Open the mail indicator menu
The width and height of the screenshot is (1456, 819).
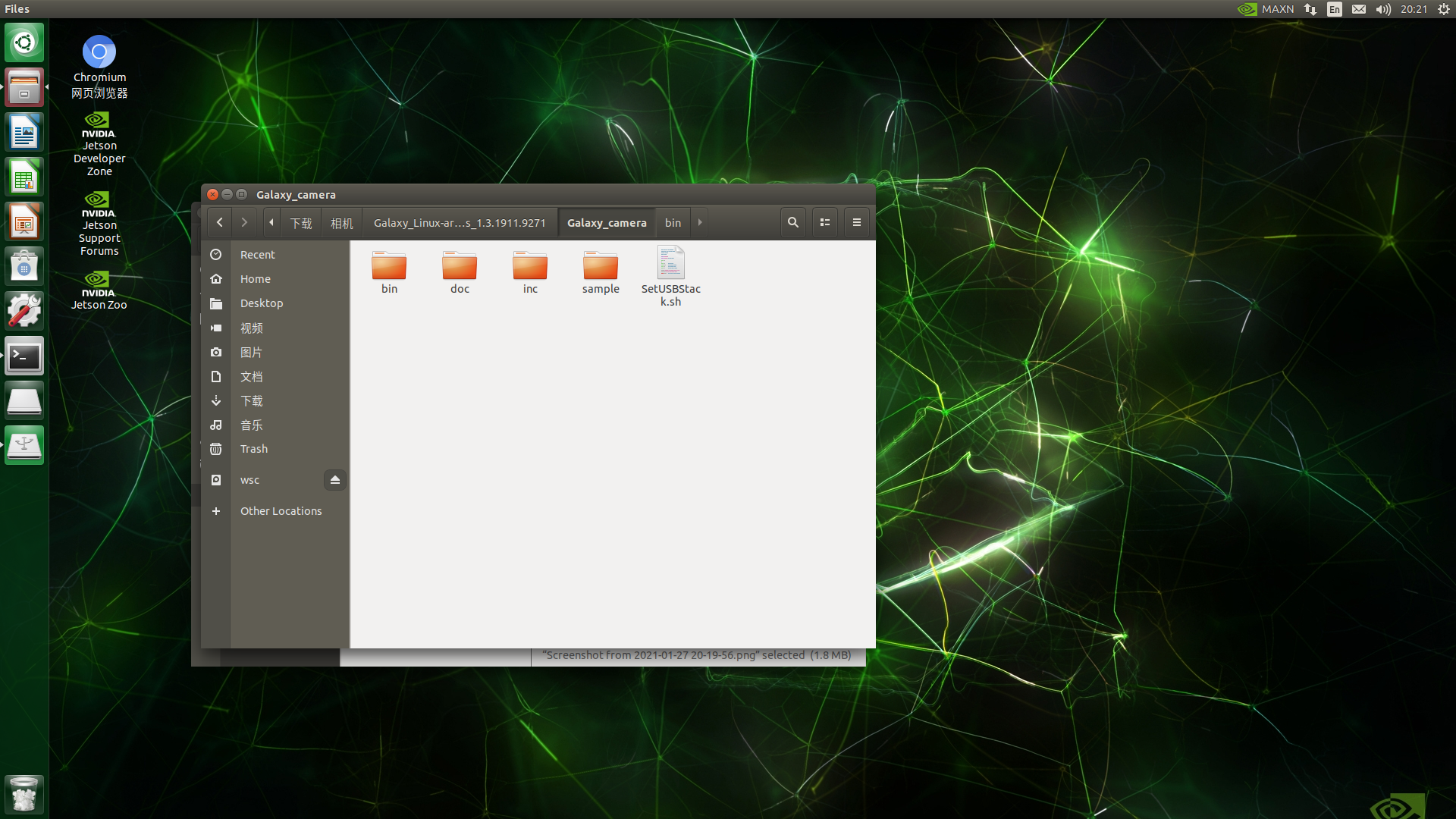1359,9
